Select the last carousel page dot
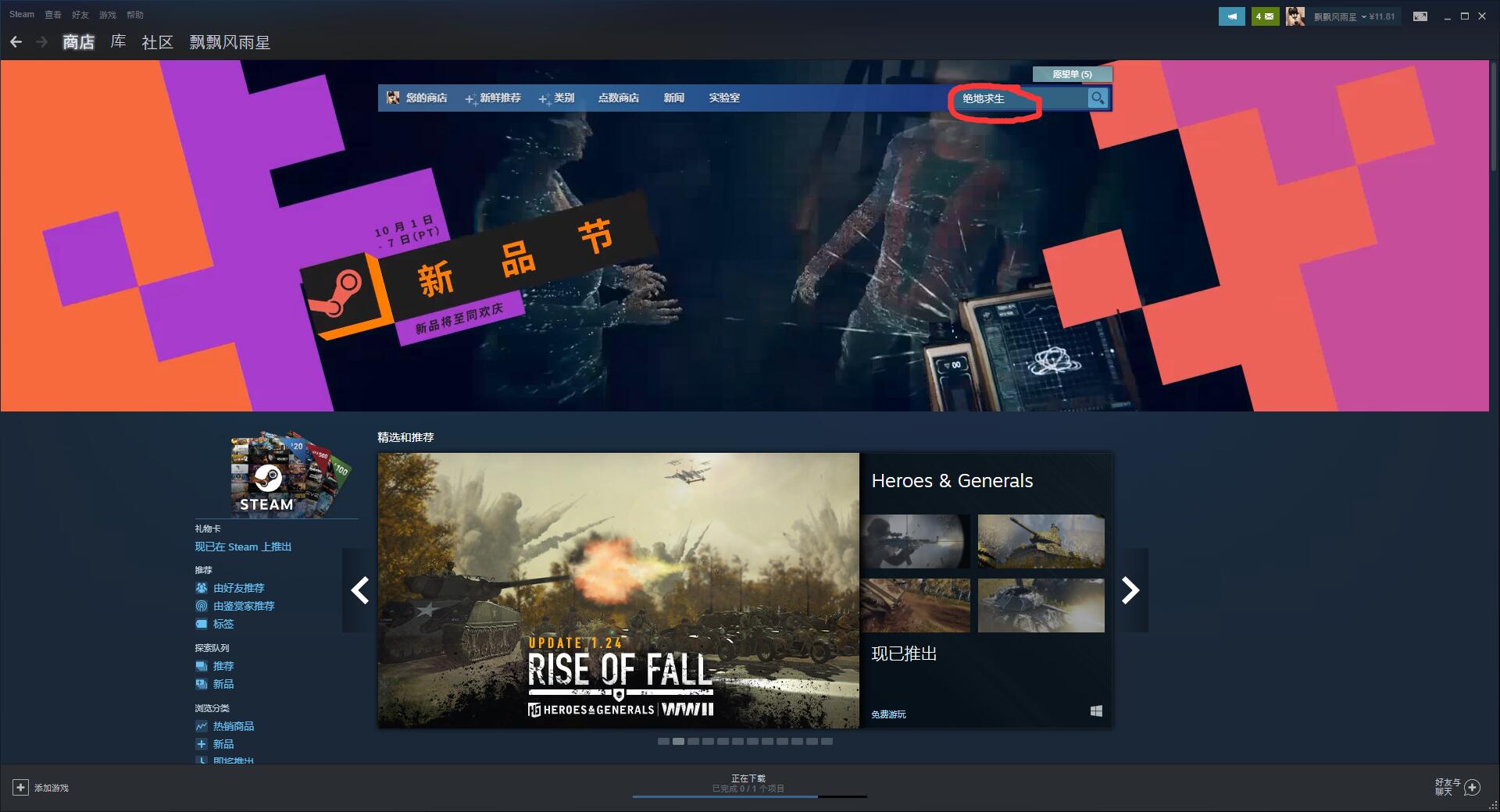The height and width of the screenshot is (812, 1500). click(x=827, y=741)
